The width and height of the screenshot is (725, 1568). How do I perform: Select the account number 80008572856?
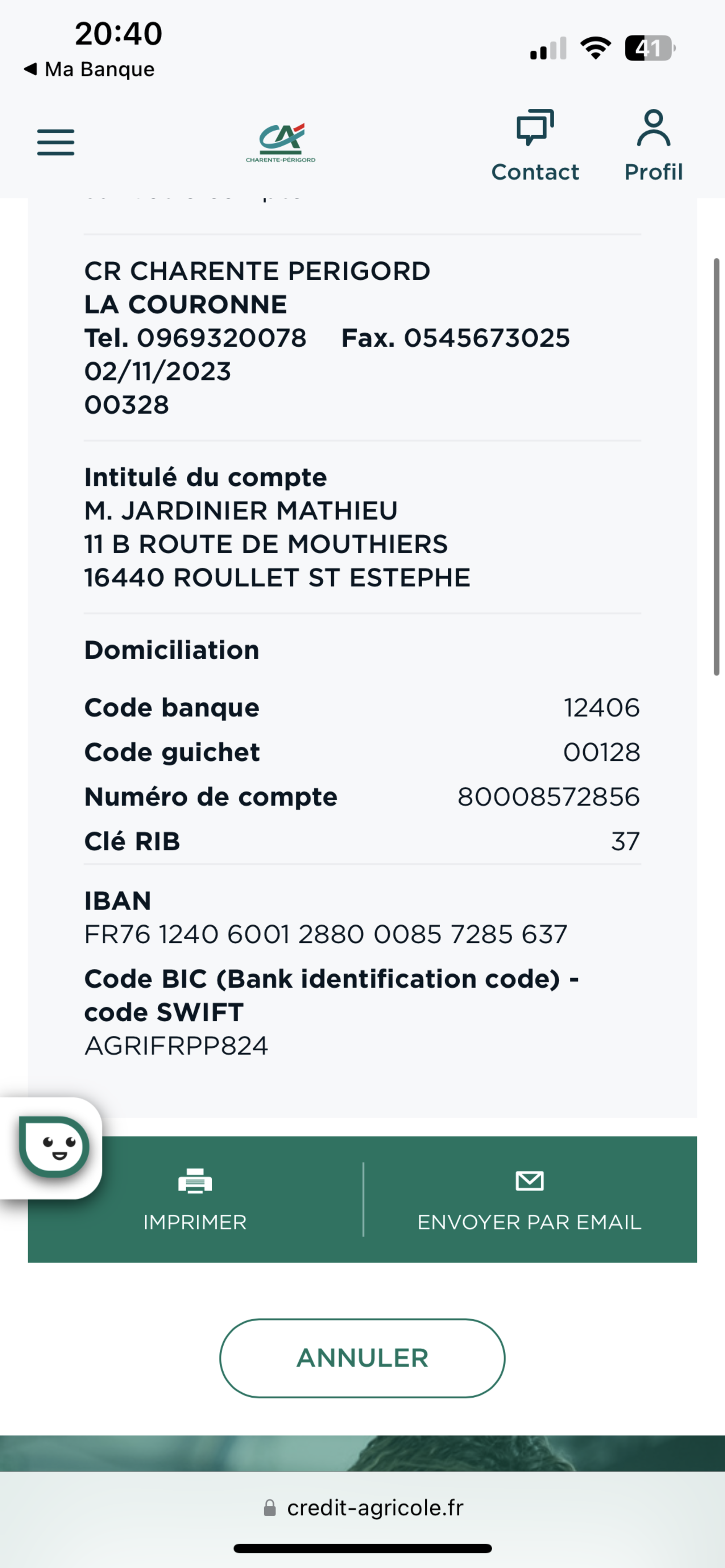tap(548, 797)
